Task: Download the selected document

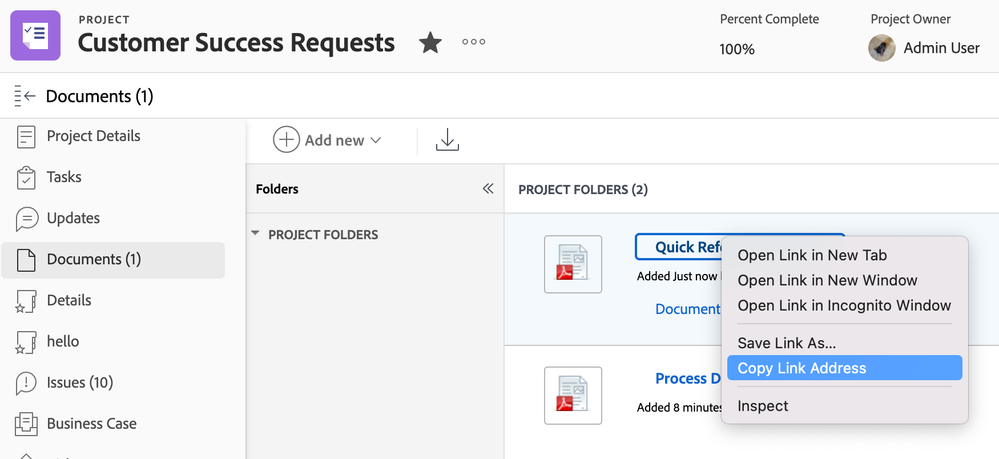Action: coord(447,141)
